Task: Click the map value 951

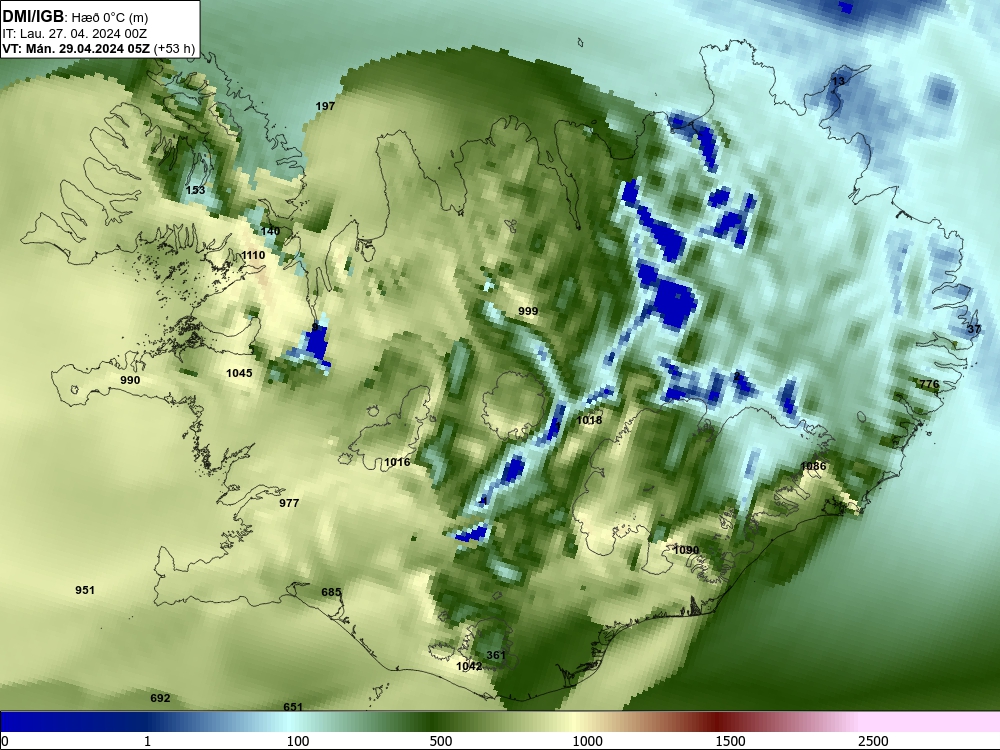Action: (85, 591)
